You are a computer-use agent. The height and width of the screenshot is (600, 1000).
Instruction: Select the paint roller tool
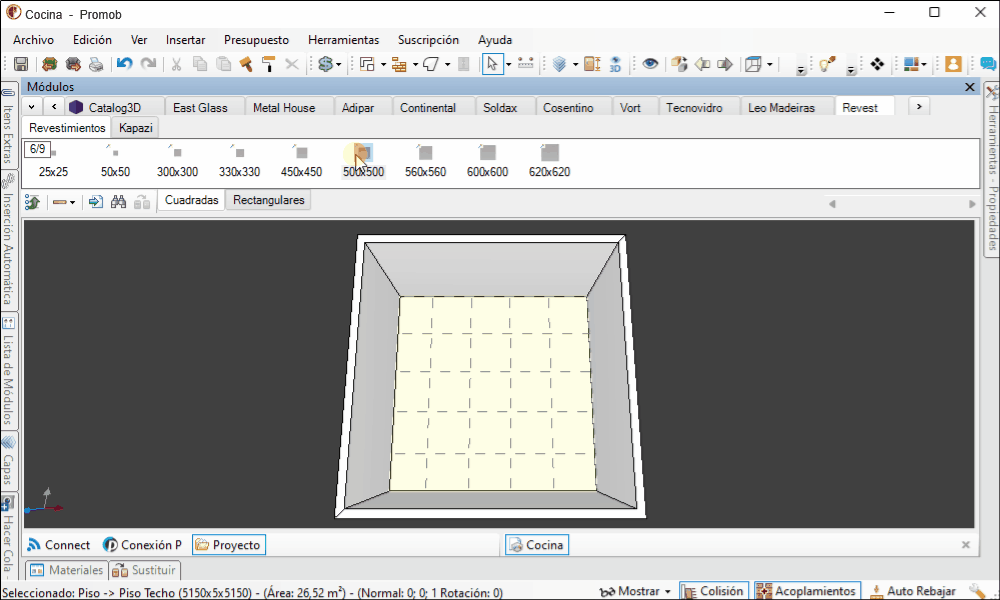pos(268,64)
